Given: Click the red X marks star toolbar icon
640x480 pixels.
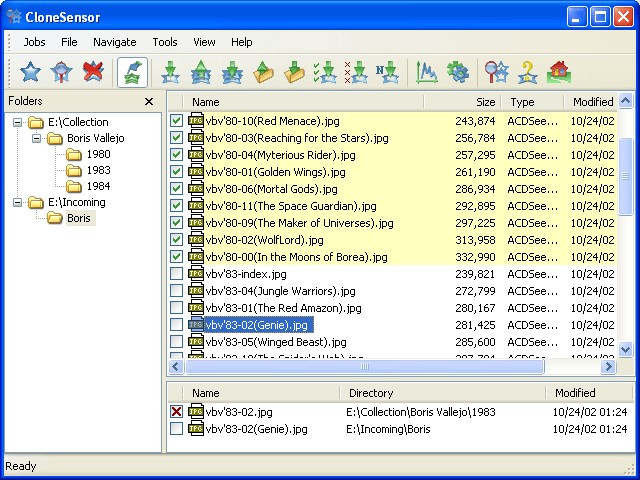Looking at the screenshot, I should click(356, 72).
